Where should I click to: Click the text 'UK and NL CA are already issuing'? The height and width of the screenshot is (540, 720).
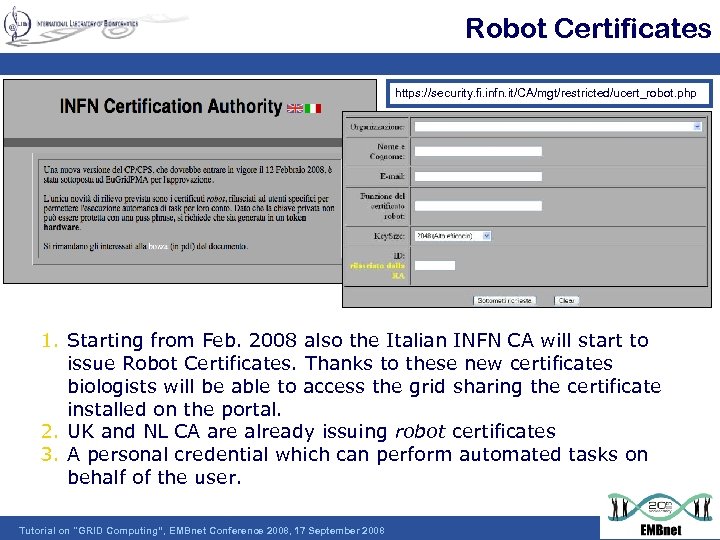pyautogui.click(x=227, y=432)
